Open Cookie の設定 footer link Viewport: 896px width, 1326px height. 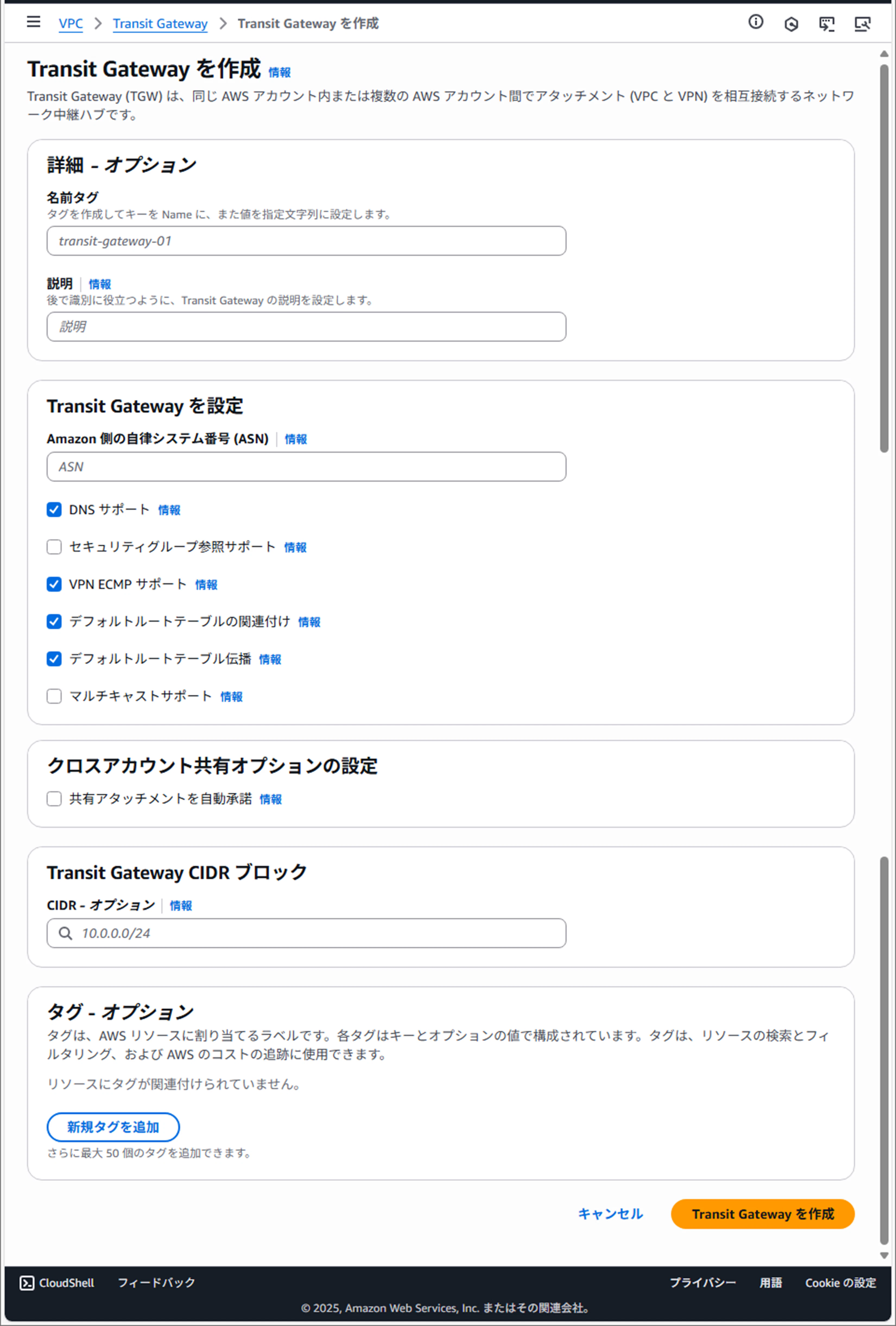[x=840, y=1283]
